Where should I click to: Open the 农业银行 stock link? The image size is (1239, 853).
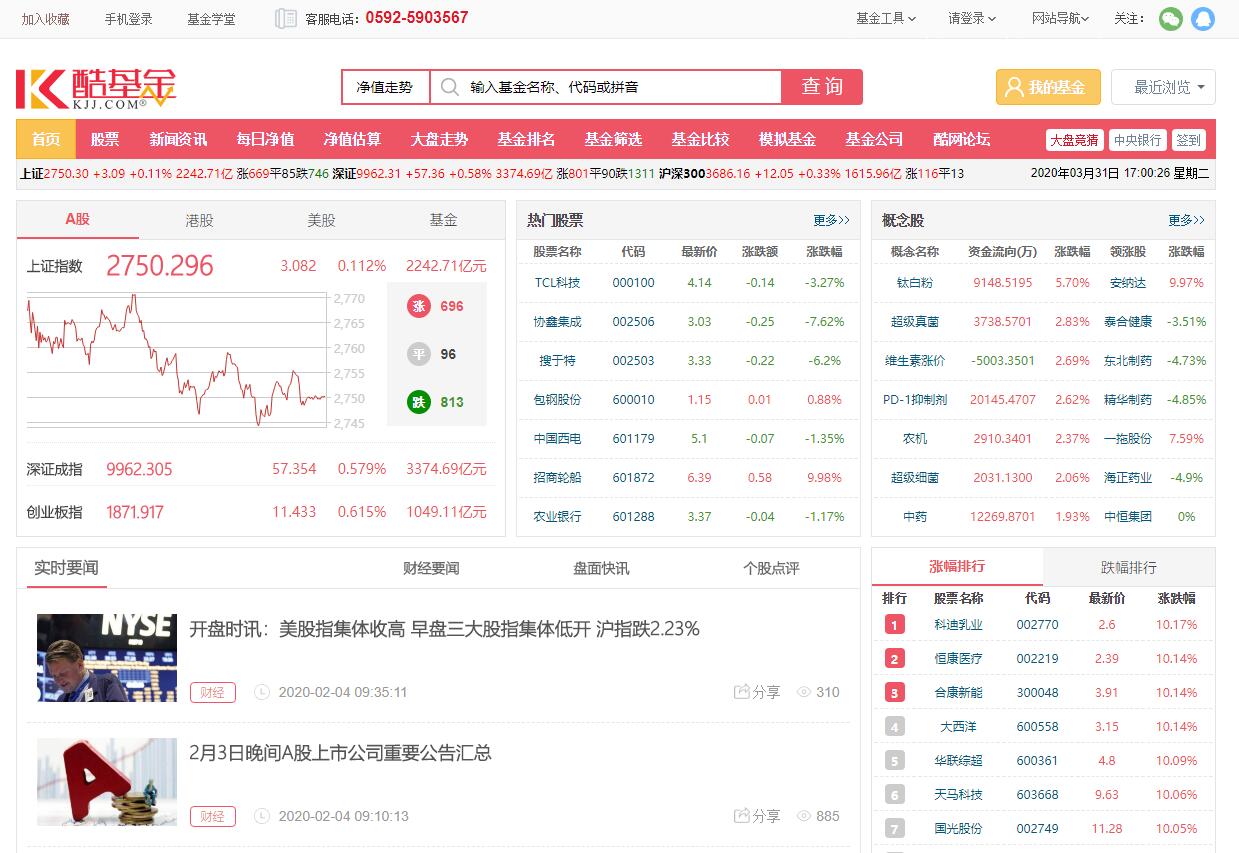(557, 517)
